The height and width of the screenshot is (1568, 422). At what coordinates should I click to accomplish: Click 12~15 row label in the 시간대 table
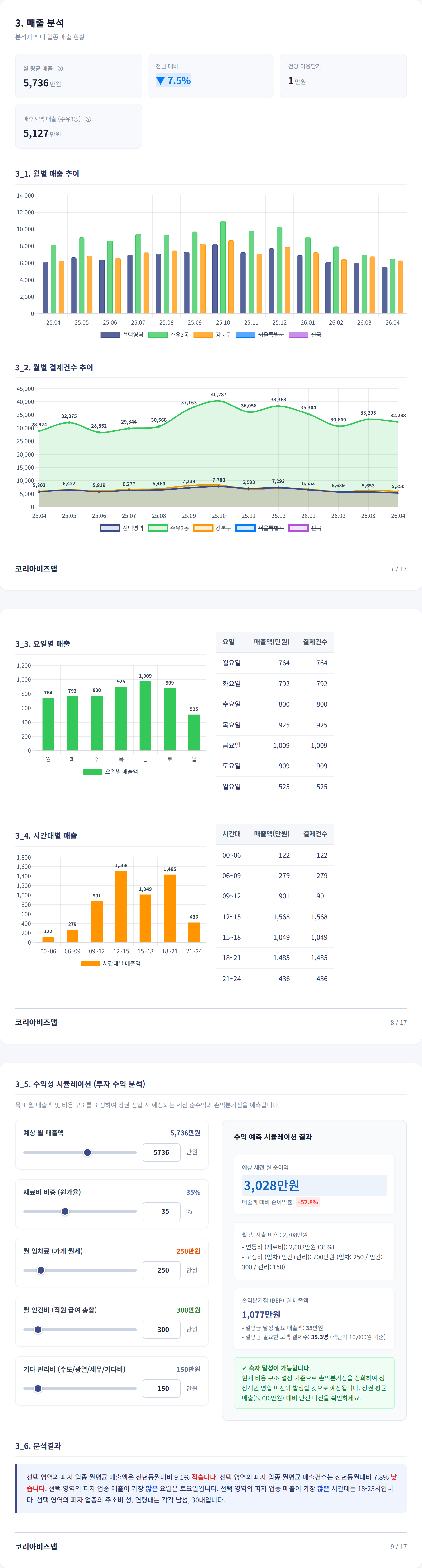pyautogui.click(x=231, y=917)
